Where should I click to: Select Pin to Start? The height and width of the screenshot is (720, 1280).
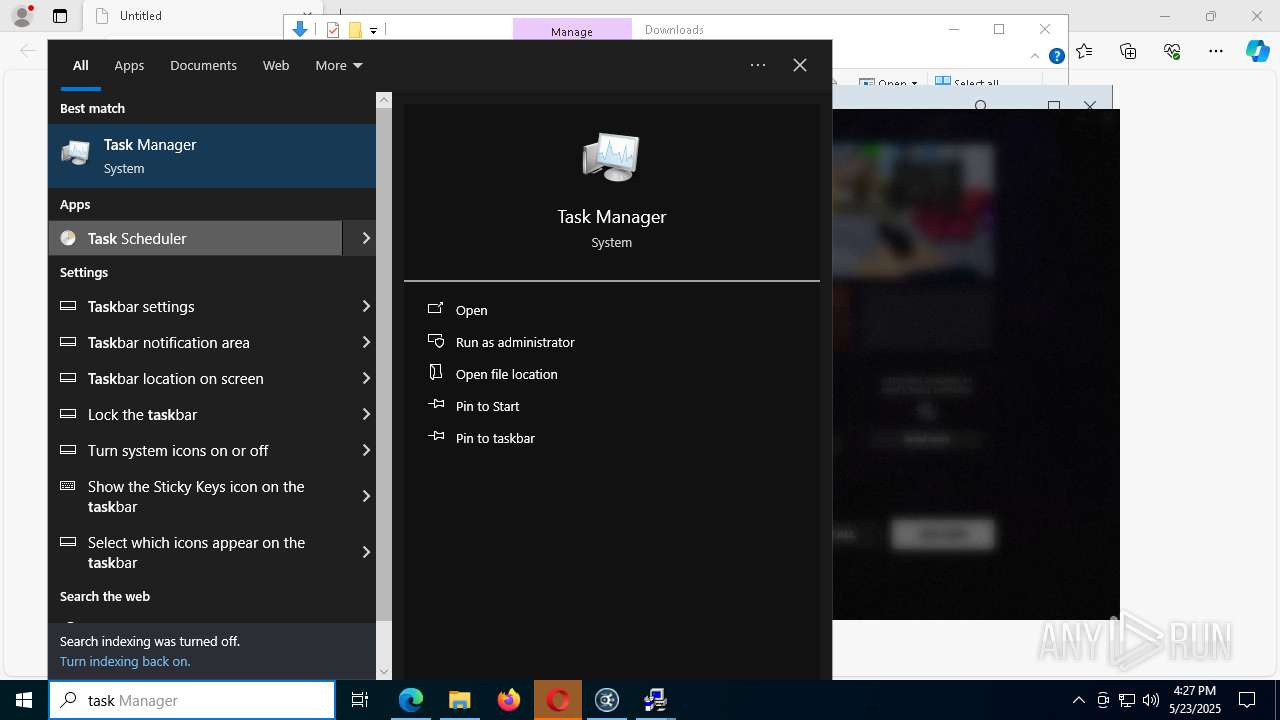[487, 406]
